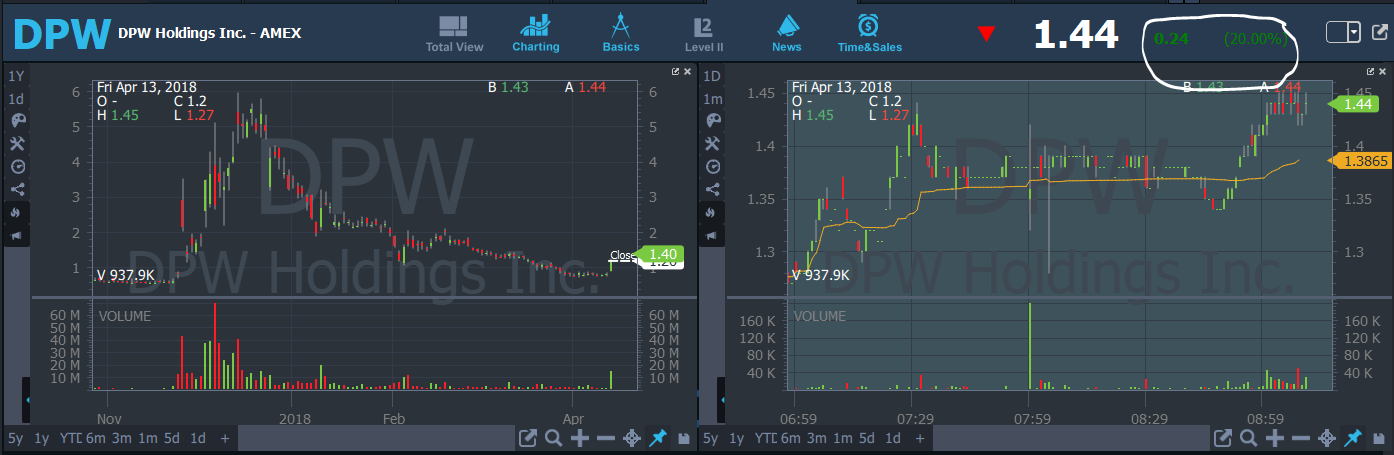1394x455 pixels.
Task: Toggle the pin on left chart toolbar
Action: 657,438
